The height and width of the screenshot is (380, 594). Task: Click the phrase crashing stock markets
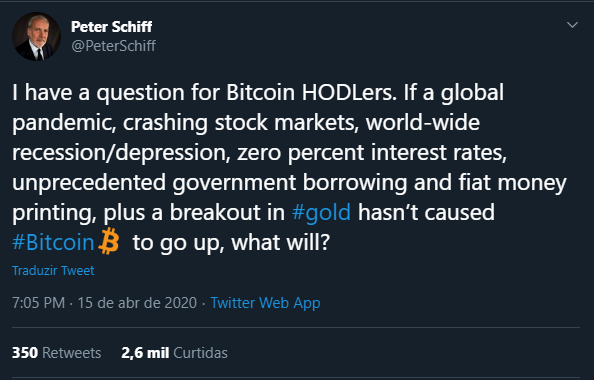[x=241, y=123]
